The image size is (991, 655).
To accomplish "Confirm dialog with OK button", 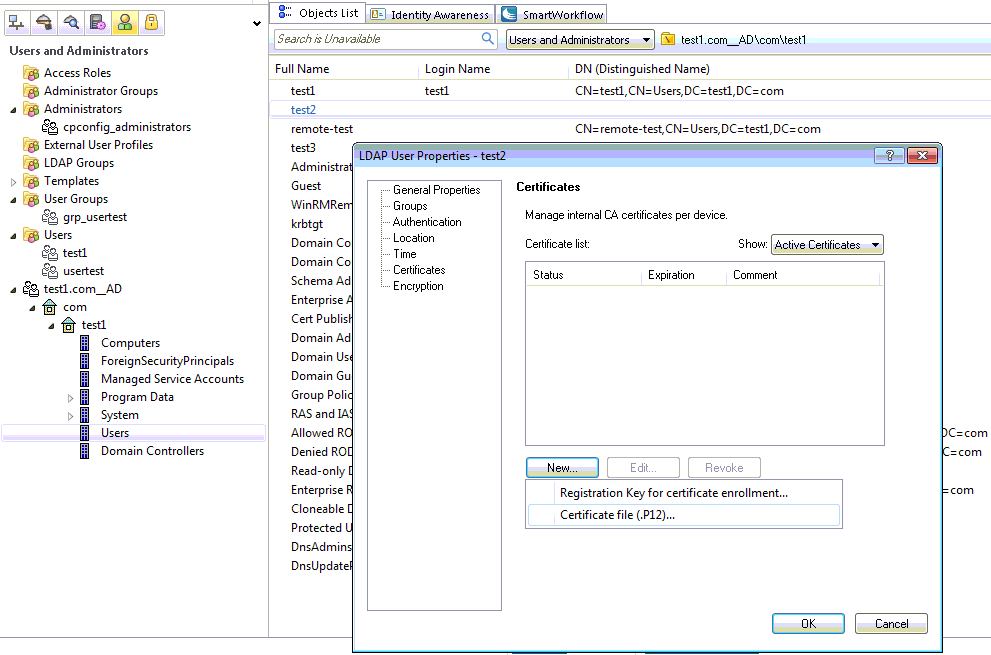I will click(808, 623).
